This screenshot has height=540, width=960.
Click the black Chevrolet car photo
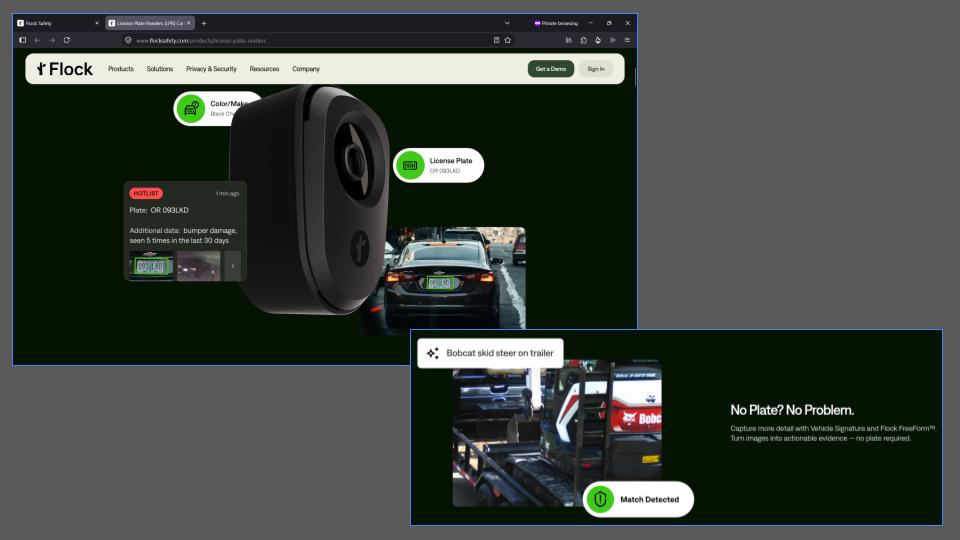(x=455, y=279)
